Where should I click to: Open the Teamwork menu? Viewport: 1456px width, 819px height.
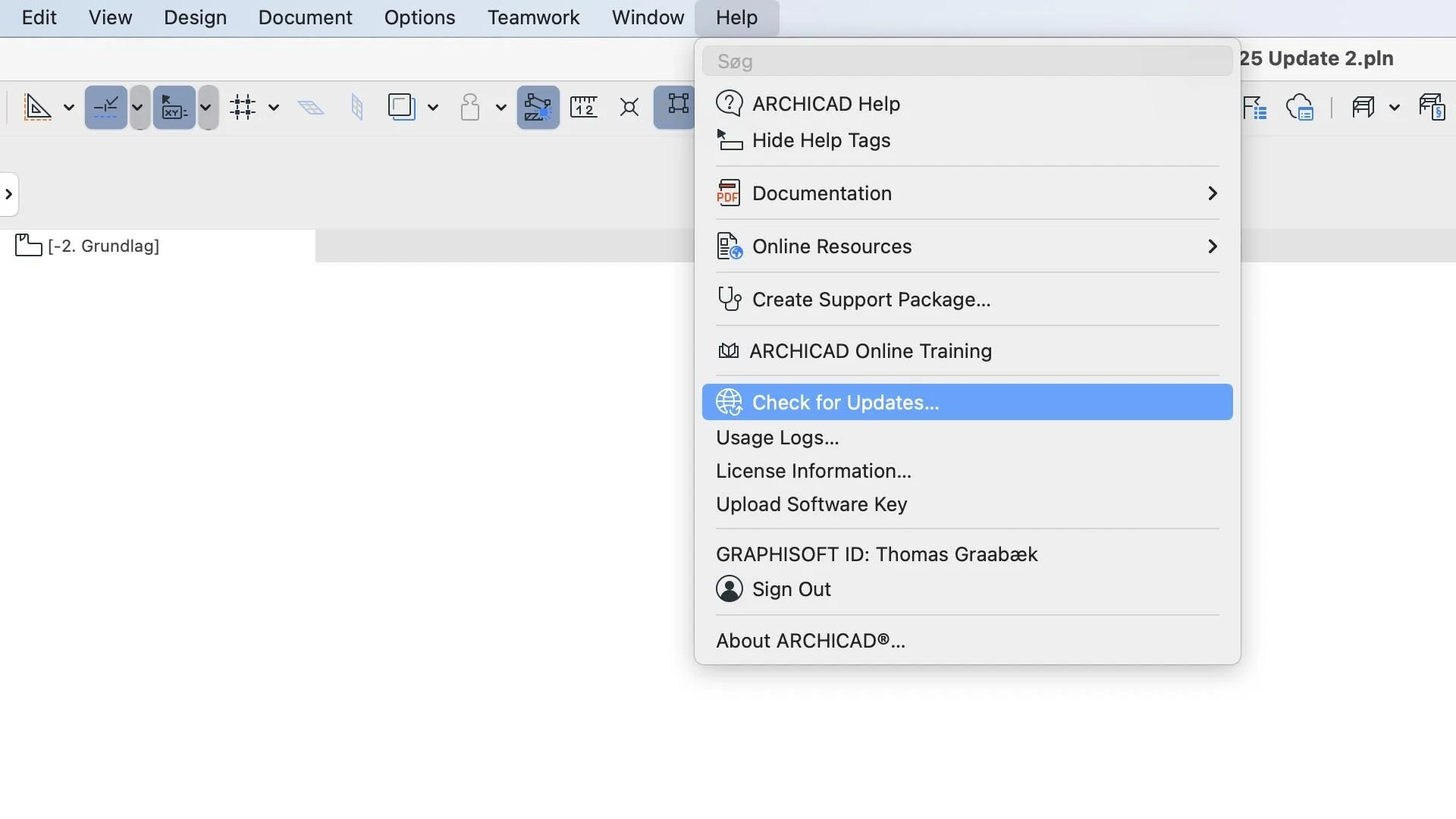(x=533, y=17)
